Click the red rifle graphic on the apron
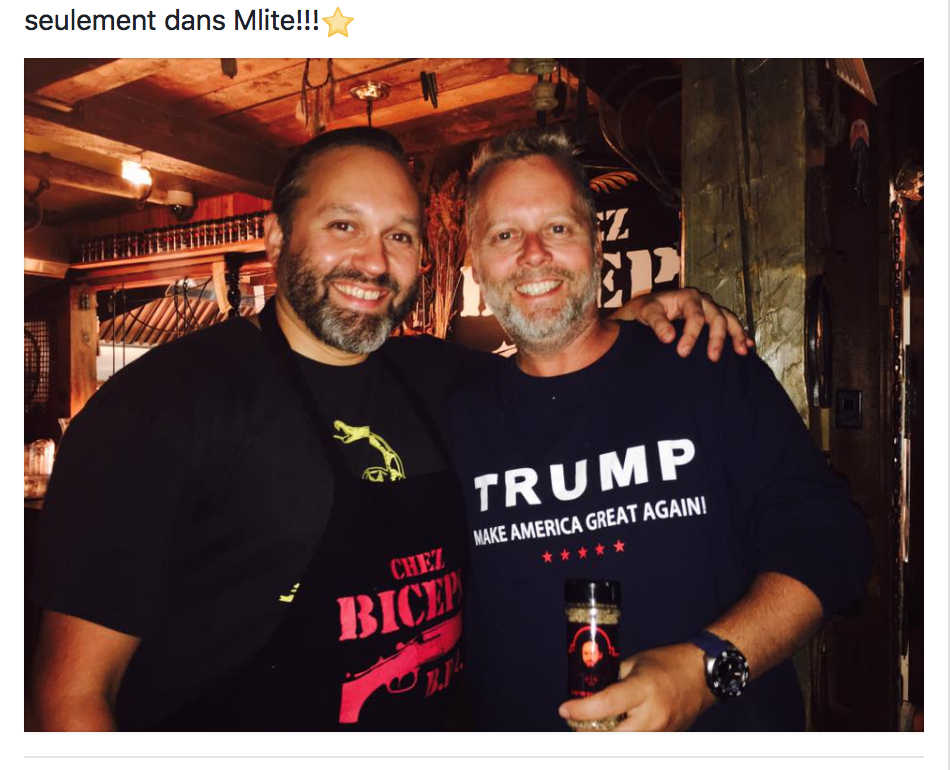The height and width of the screenshot is (770, 950). click(x=400, y=669)
